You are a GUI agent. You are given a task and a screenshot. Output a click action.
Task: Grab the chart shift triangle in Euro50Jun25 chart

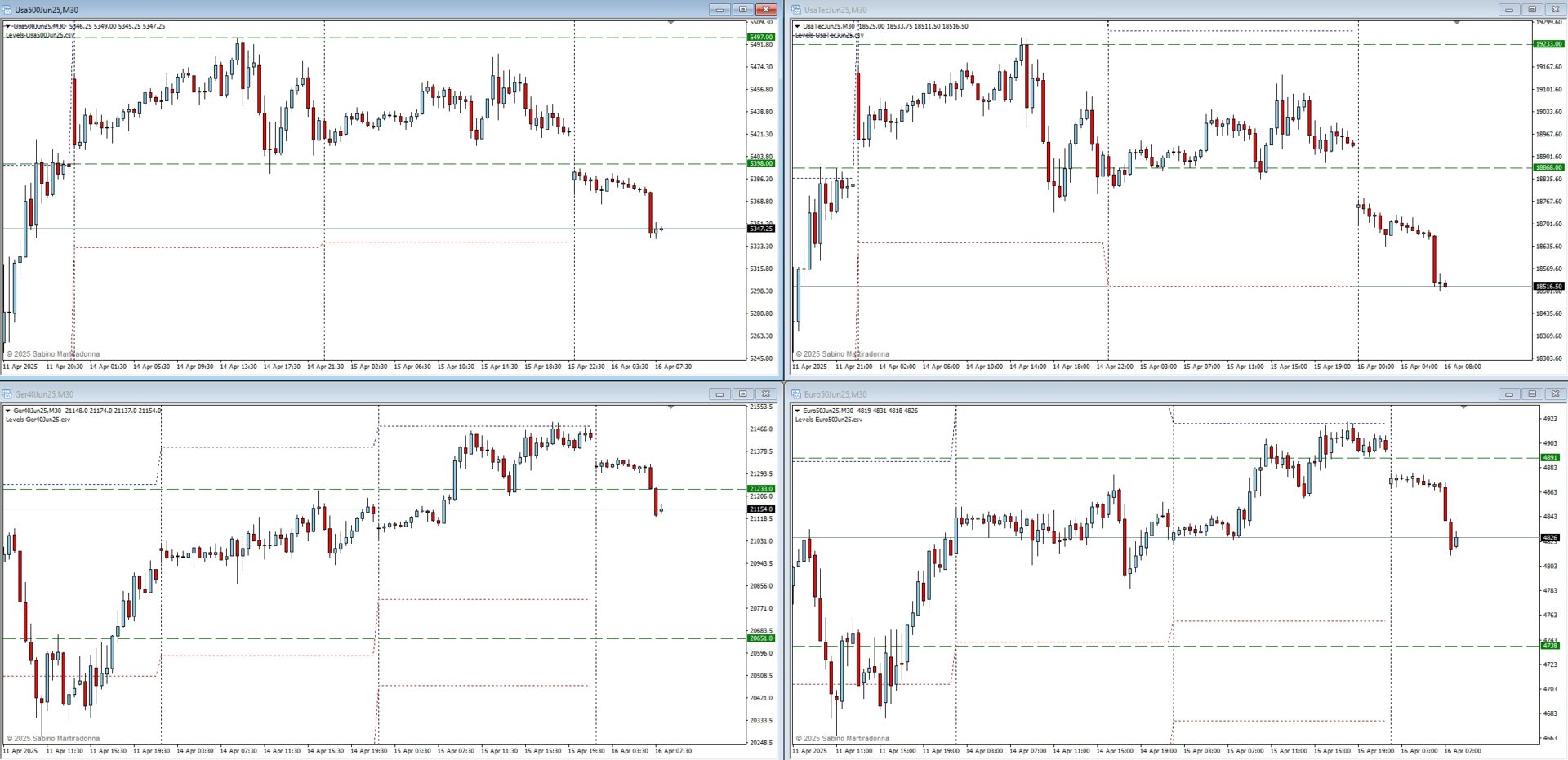tap(1463, 407)
